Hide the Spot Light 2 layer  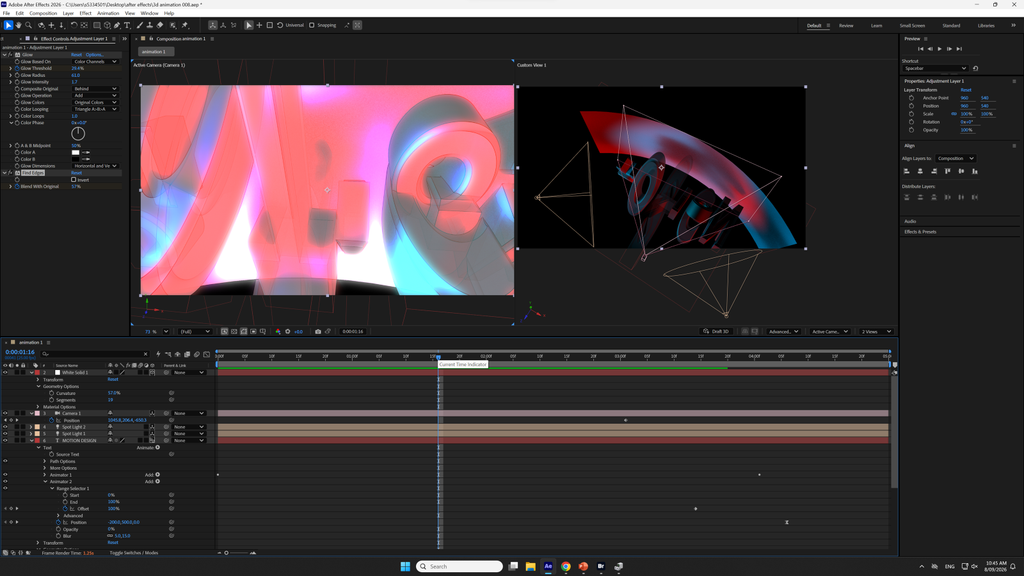[5, 427]
